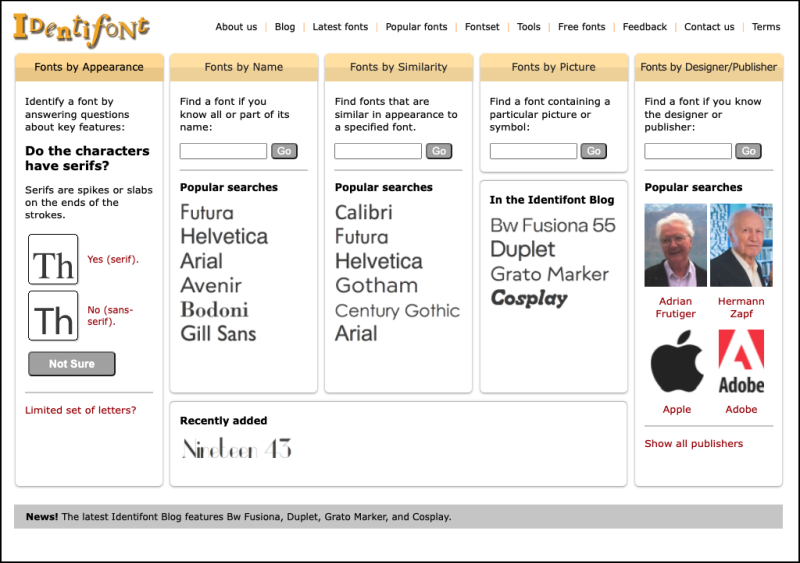Screen dimensions: 800x563
Task: Focus the Fonts by Name search field
Action: (223, 151)
